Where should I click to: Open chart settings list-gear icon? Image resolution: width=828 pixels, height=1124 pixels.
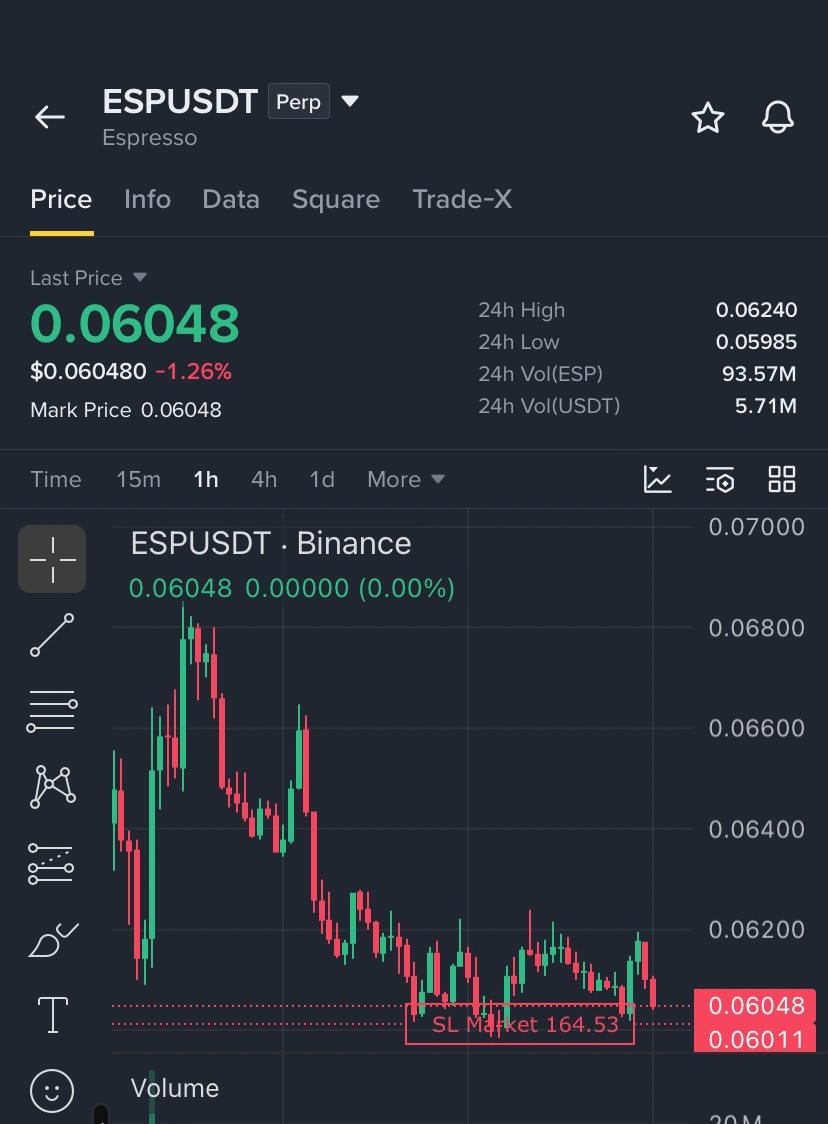[x=720, y=479]
